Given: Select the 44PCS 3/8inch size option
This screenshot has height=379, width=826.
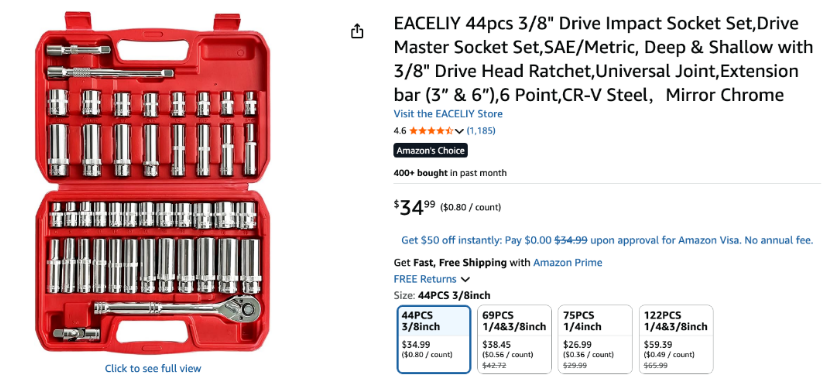Looking at the screenshot, I should pos(434,339).
